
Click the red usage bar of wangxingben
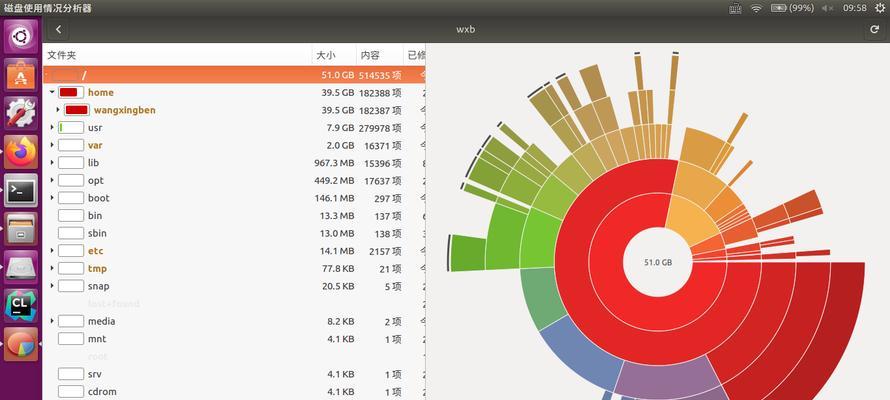[x=77, y=110]
